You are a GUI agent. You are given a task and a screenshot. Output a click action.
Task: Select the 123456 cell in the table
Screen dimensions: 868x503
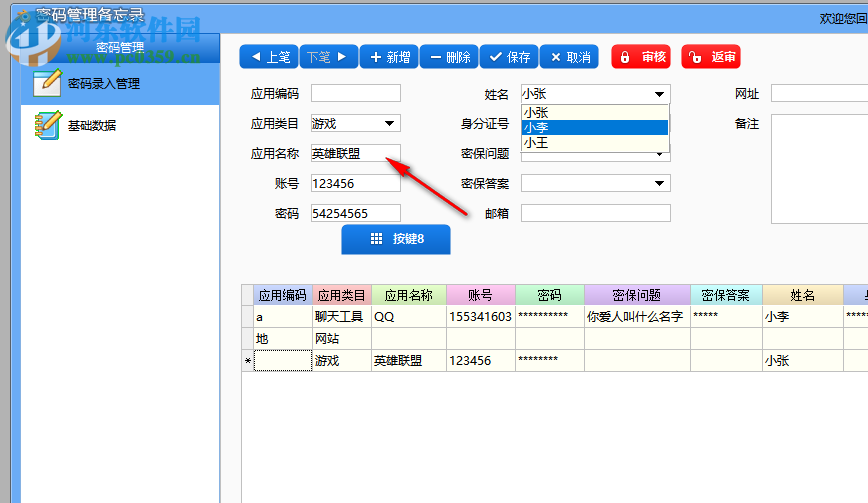(x=480, y=361)
